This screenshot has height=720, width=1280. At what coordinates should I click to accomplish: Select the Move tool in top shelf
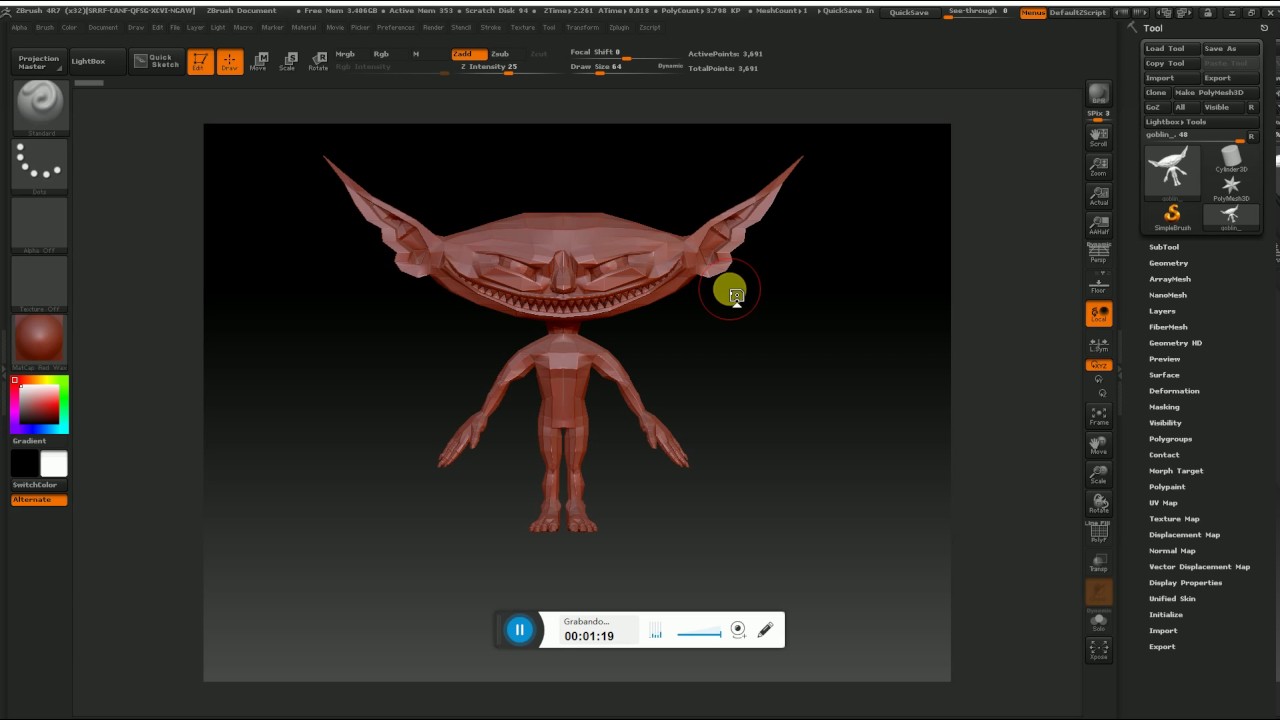pyautogui.click(x=259, y=61)
